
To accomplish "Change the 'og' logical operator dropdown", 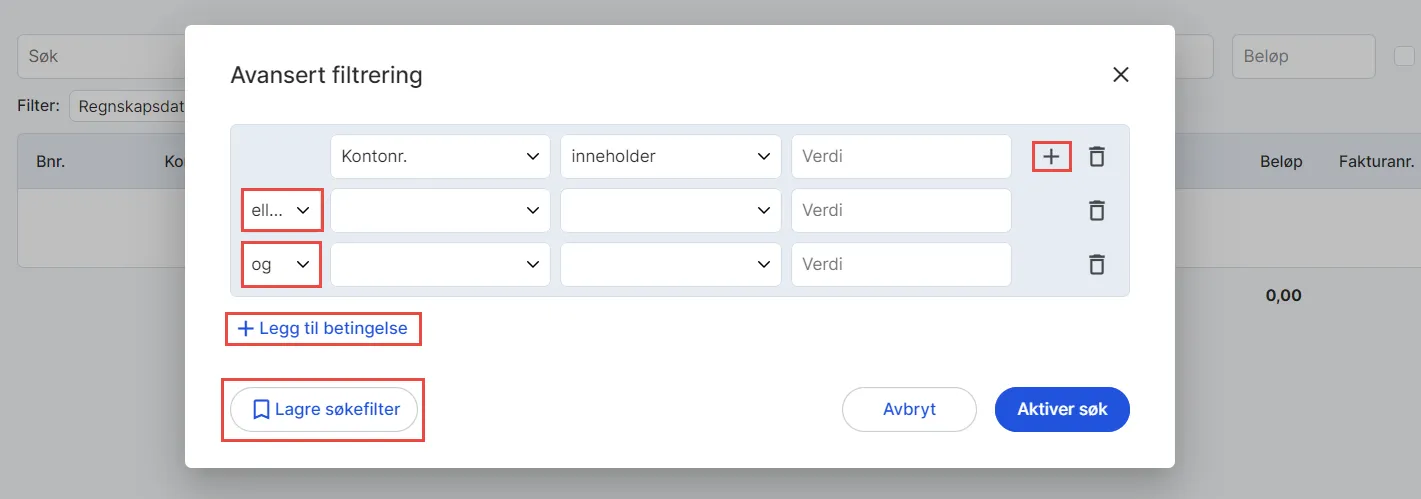I will click(x=281, y=265).
